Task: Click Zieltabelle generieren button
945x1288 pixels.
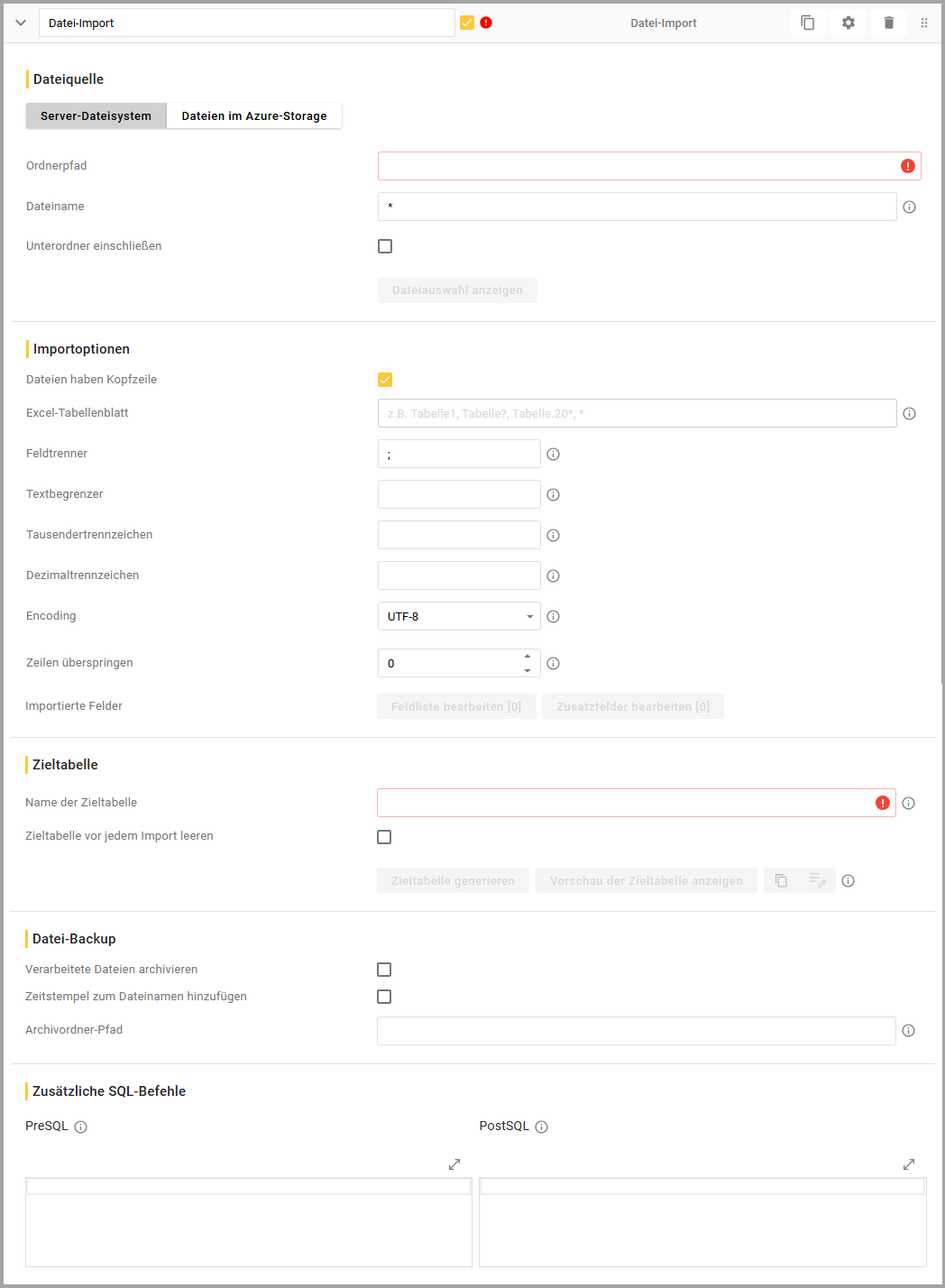Action: pyautogui.click(x=453, y=881)
